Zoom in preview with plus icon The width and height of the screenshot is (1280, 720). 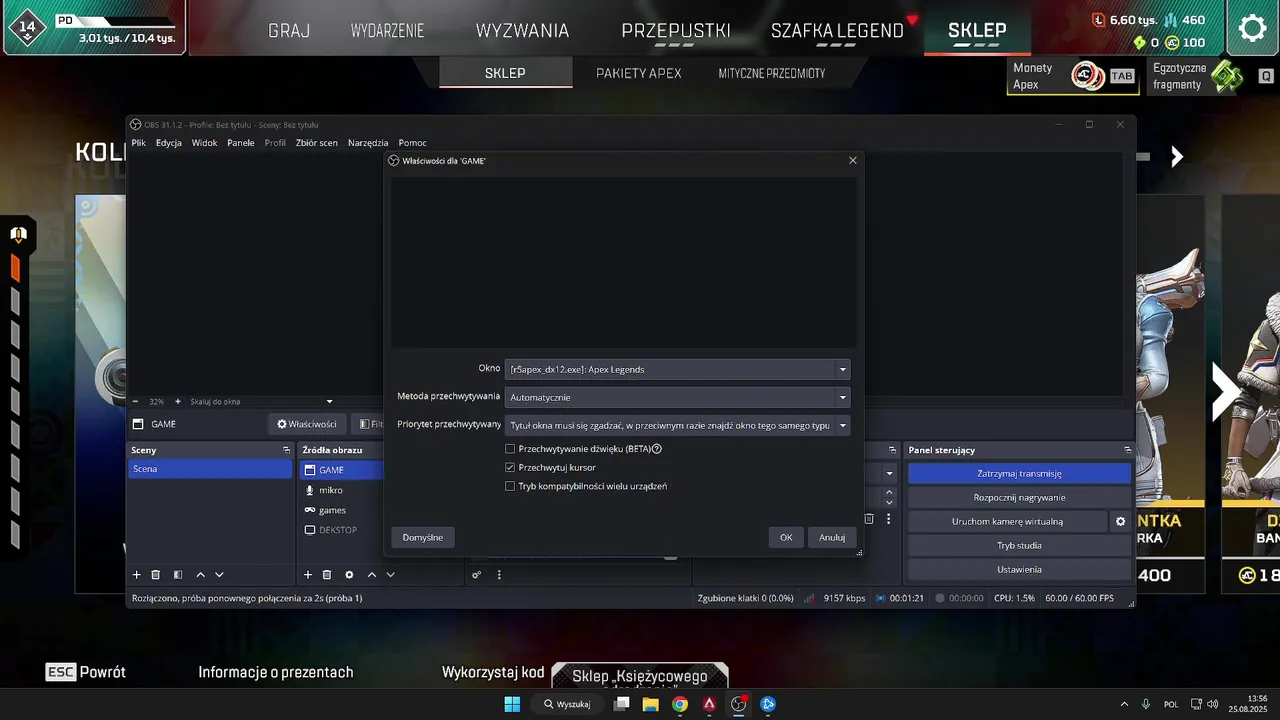pyautogui.click(x=178, y=401)
